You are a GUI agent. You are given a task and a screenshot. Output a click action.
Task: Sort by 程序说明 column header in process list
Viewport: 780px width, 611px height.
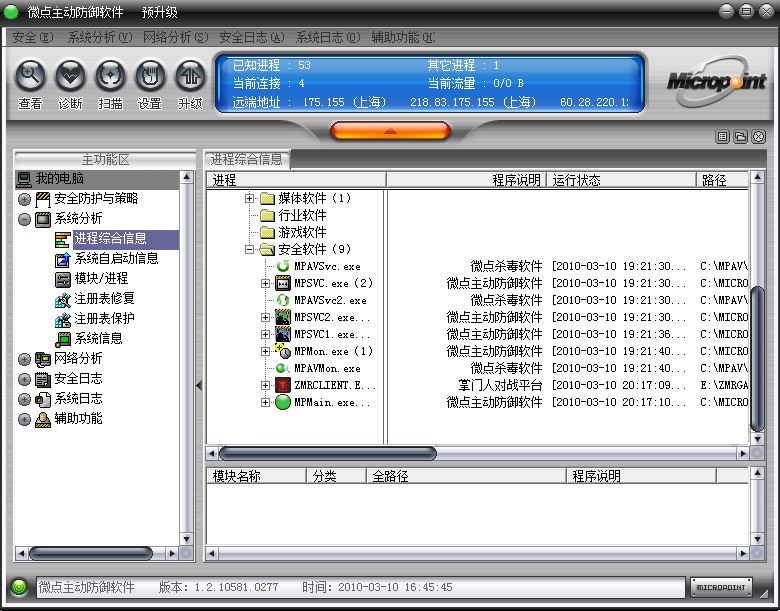pos(467,180)
